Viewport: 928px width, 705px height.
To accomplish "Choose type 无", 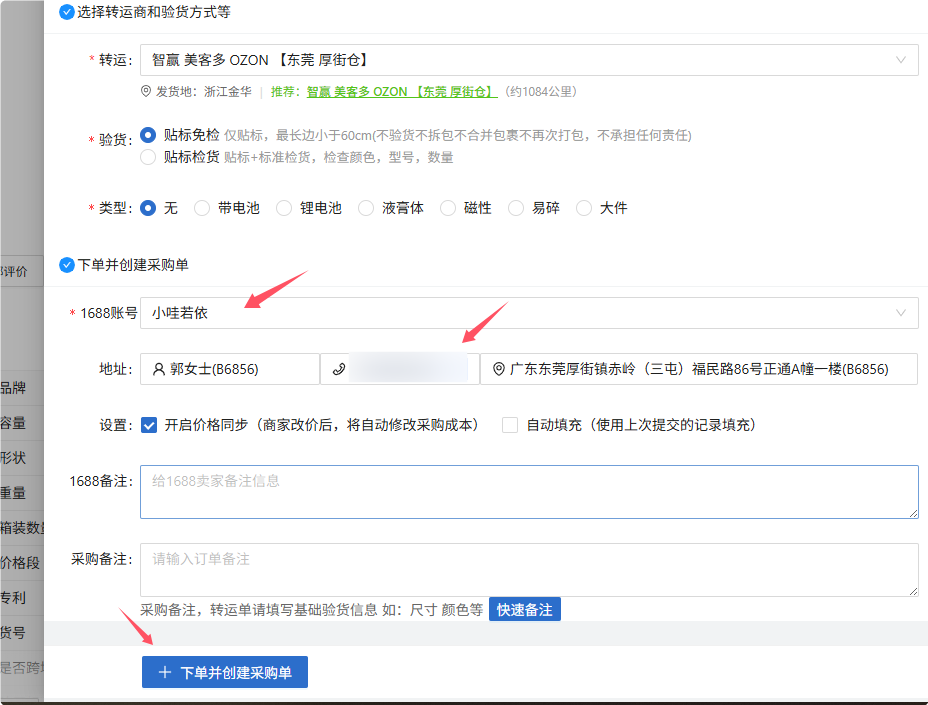I will [x=148, y=208].
